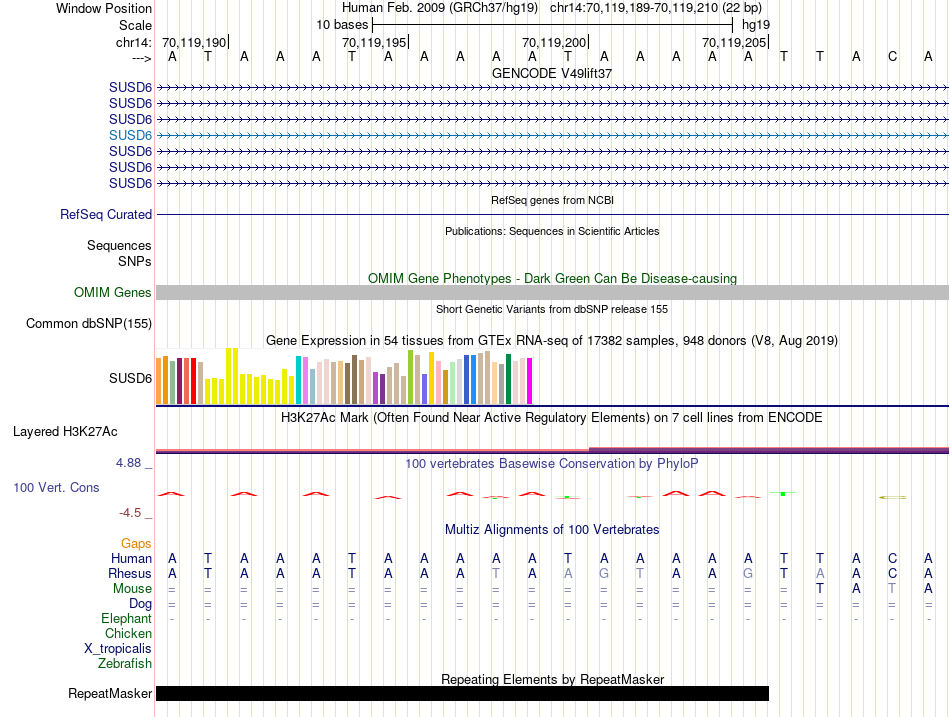Screen dimensions: 950x717
Task: Click the magenta bar in GTEx expression chart
Action: 529,380
